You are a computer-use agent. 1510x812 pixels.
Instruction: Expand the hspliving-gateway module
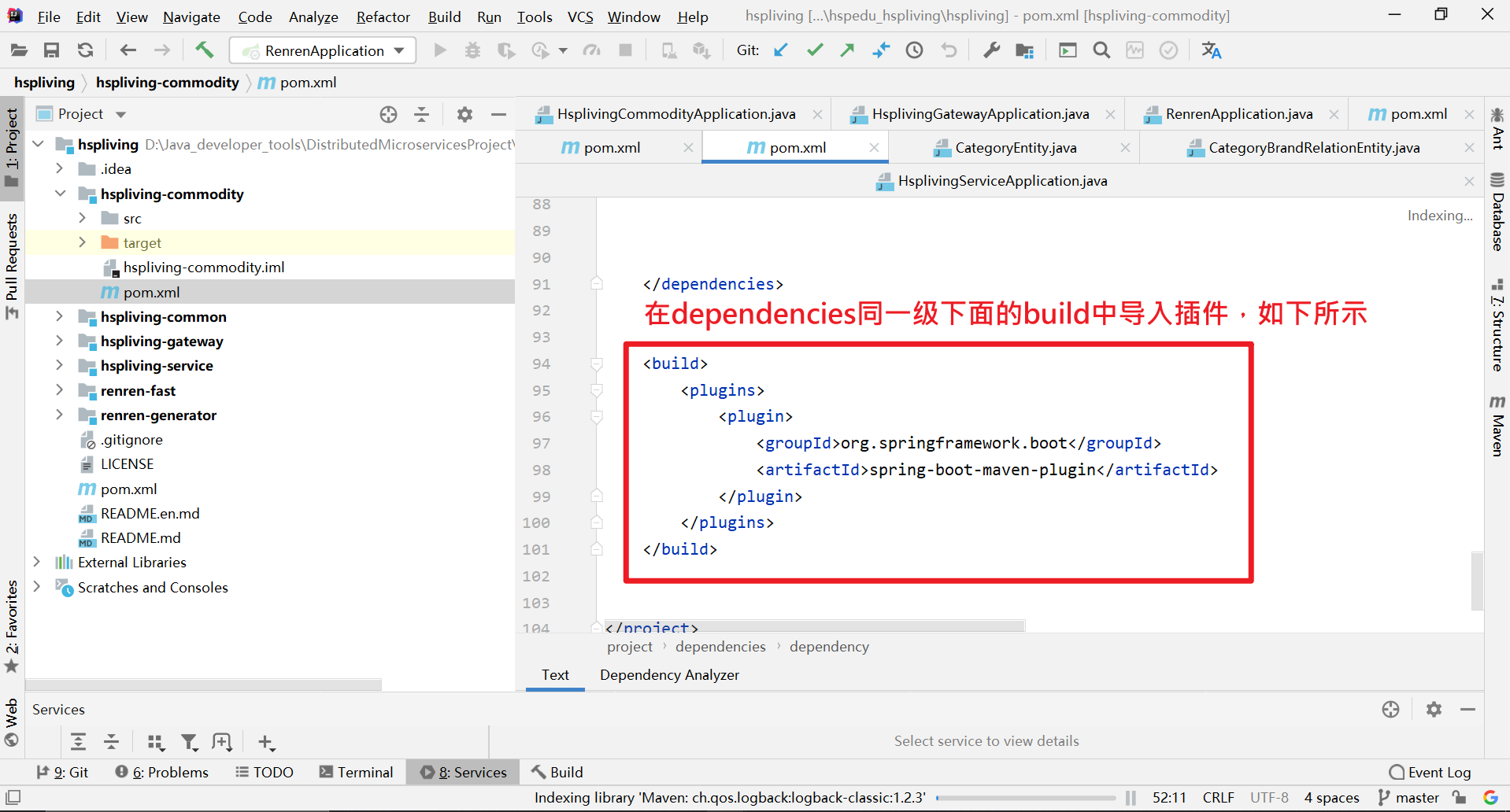(x=59, y=341)
